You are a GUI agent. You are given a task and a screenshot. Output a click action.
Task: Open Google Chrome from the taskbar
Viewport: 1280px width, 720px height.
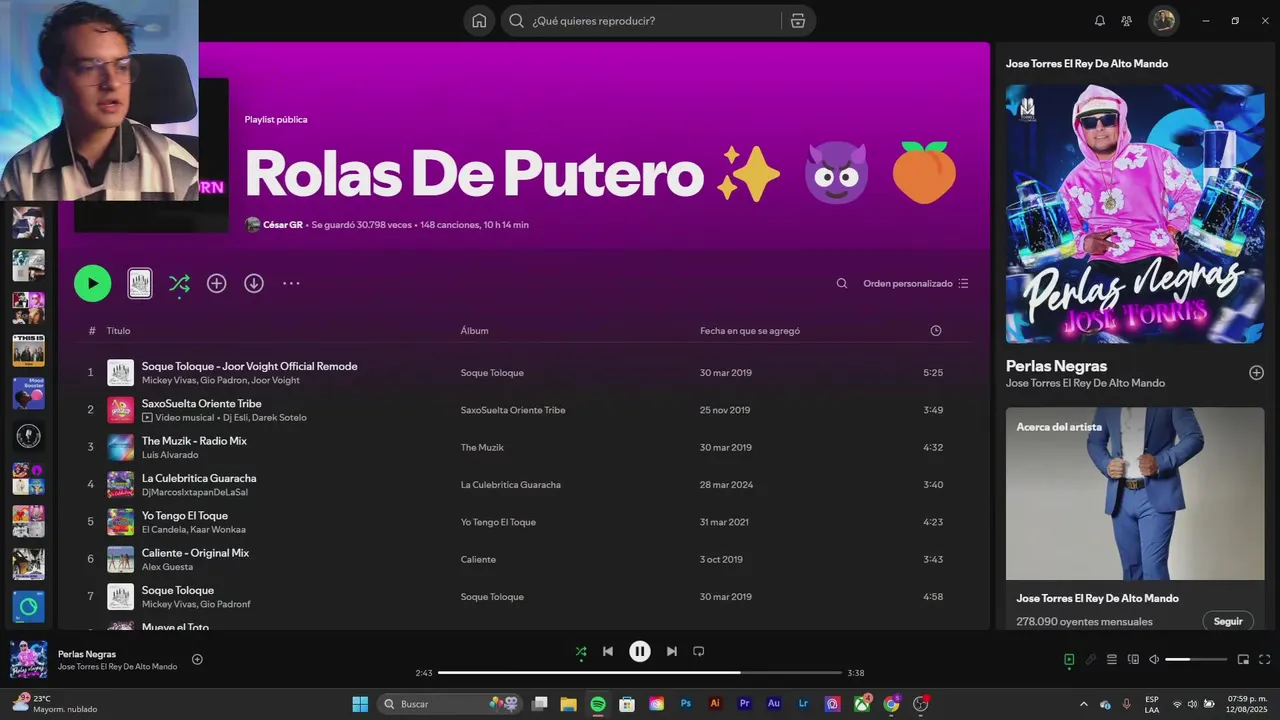pos(891,704)
